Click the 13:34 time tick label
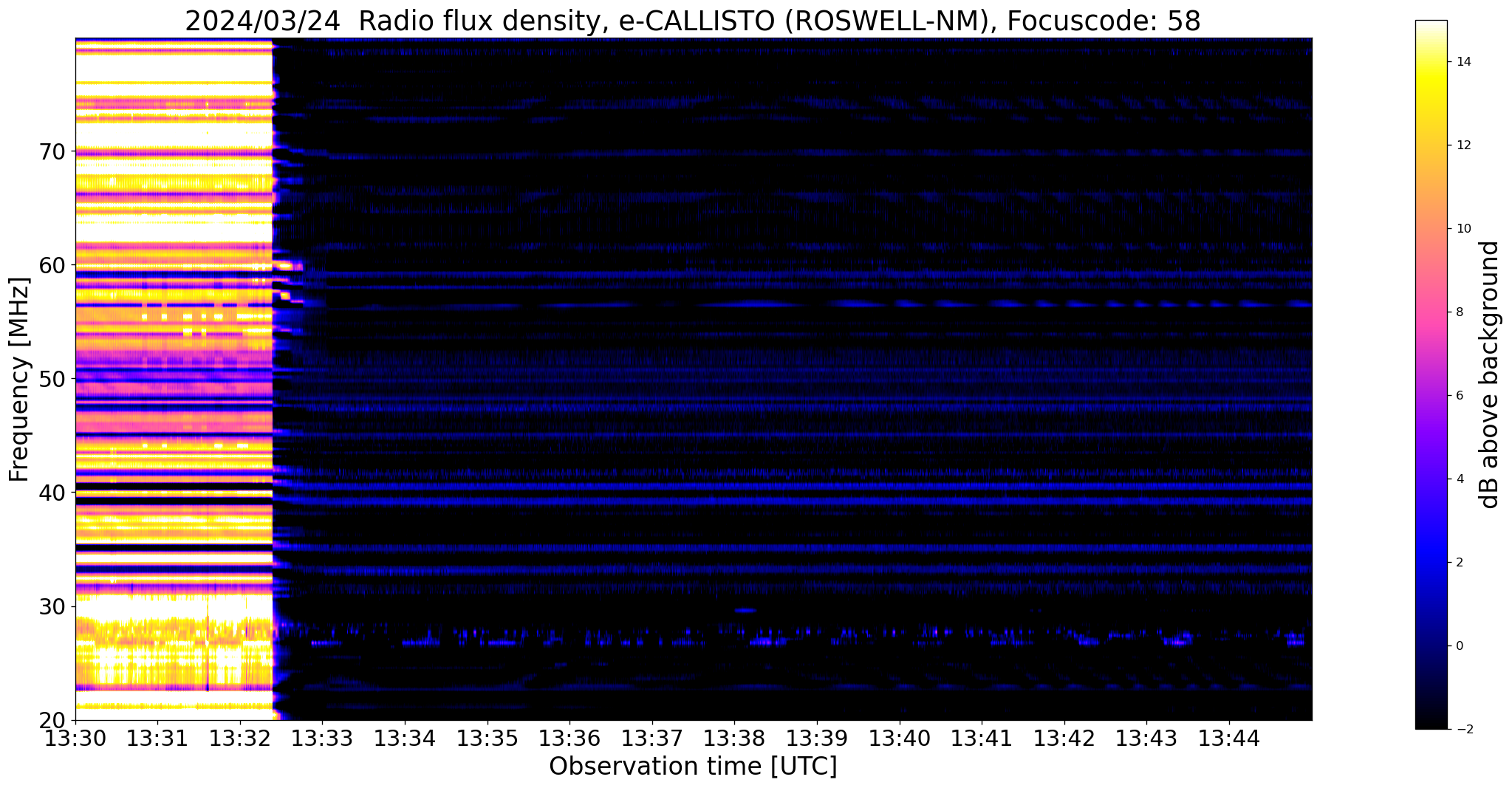 pos(405,738)
